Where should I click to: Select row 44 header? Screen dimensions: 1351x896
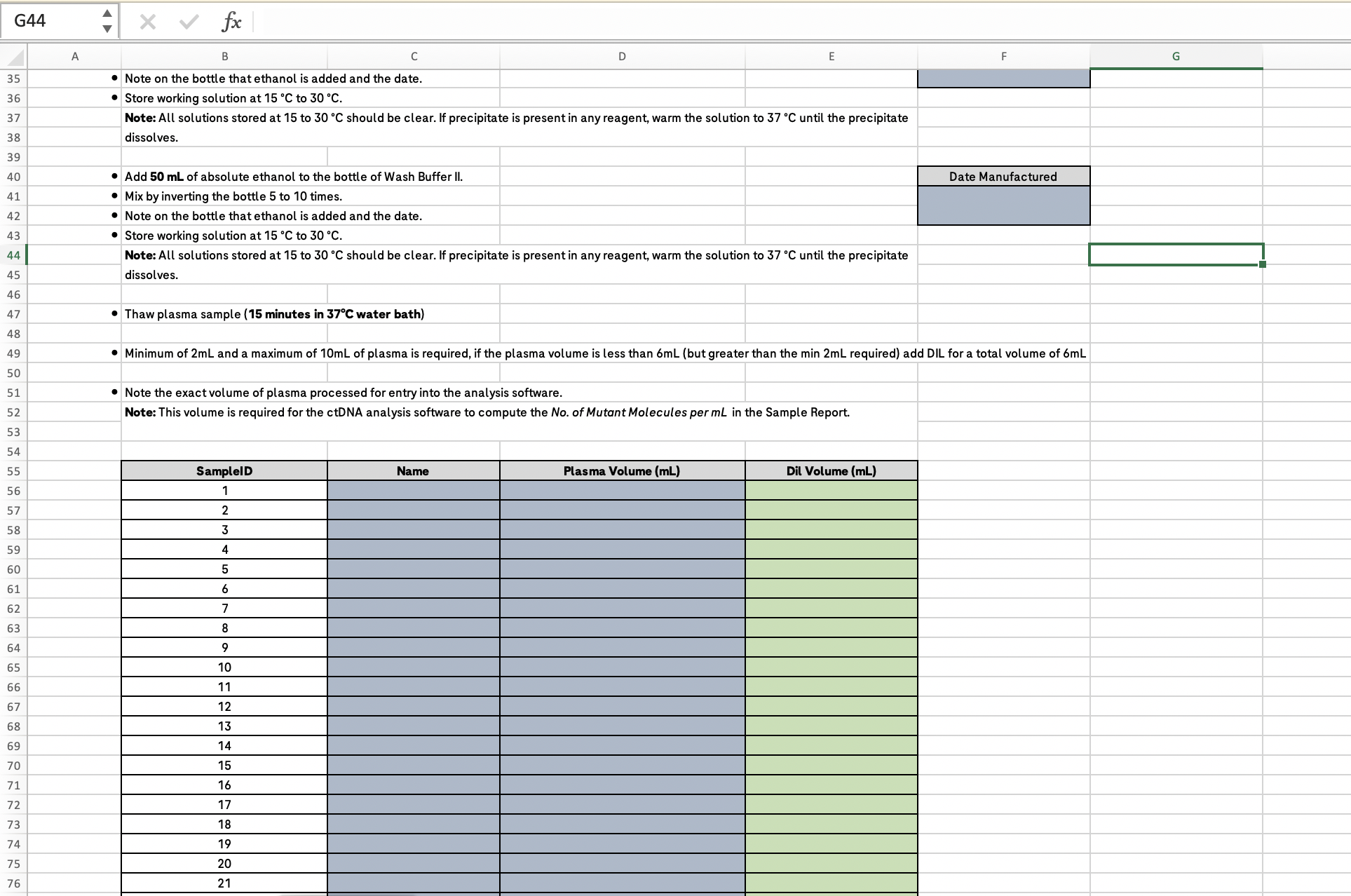(13, 255)
